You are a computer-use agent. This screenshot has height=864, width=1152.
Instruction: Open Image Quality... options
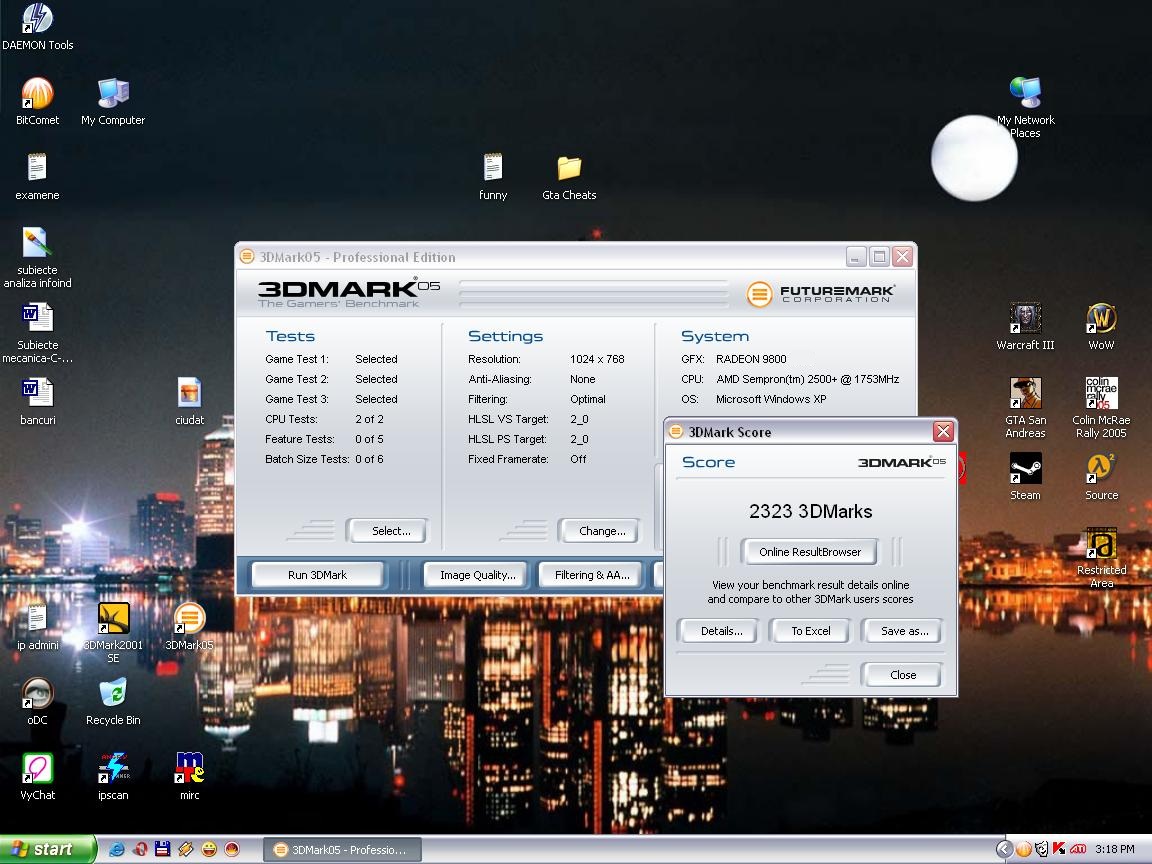(478, 575)
